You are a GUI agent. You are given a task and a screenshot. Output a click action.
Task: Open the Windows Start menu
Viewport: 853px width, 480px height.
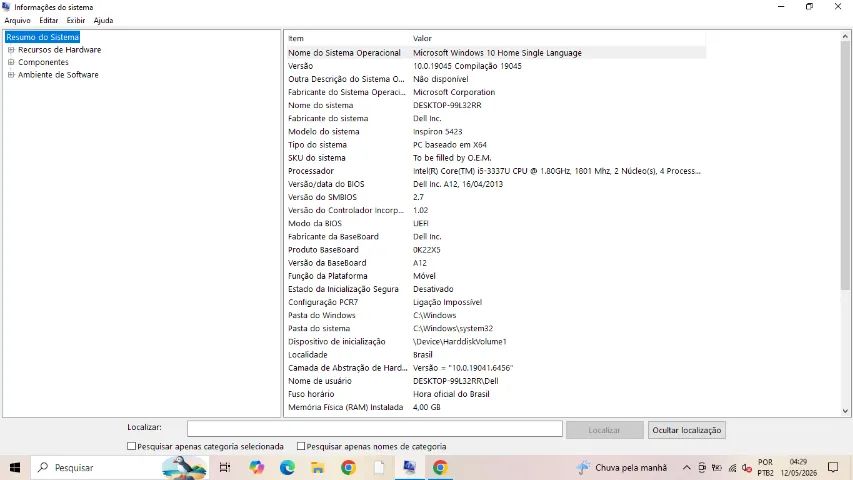tap(15, 467)
